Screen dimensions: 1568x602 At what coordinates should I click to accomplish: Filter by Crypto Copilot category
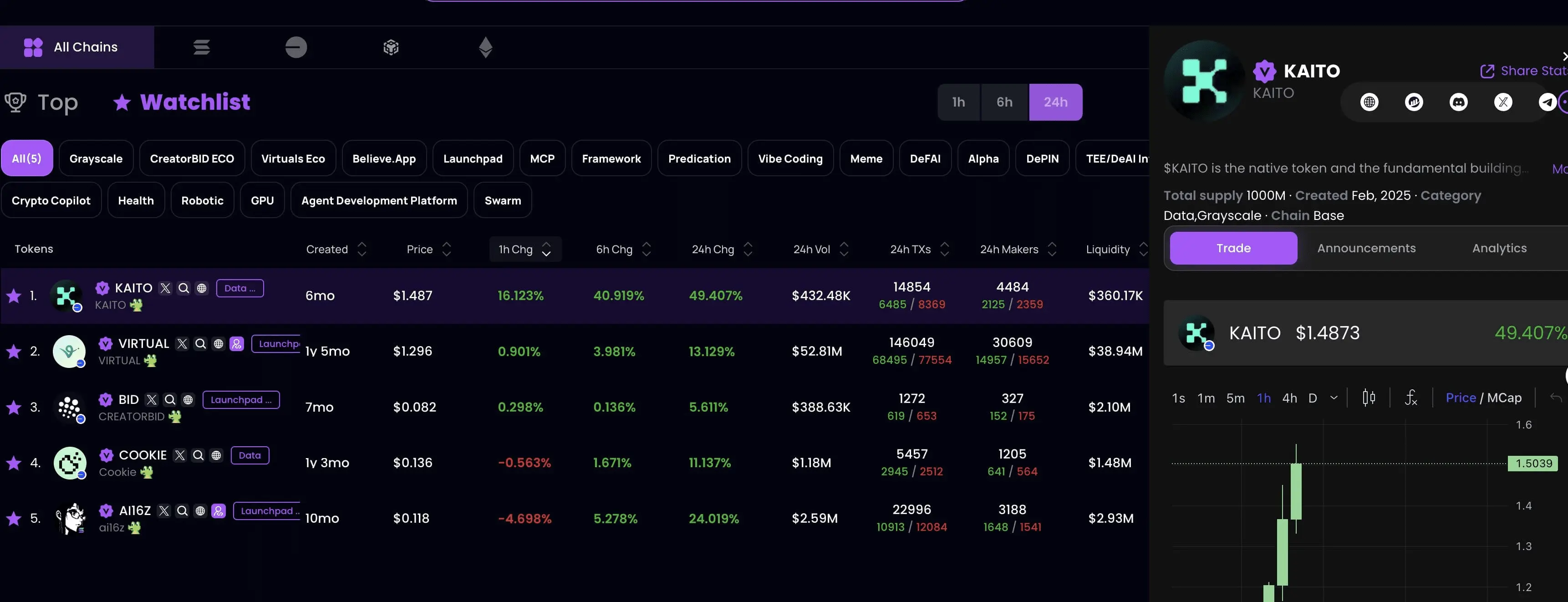[51, 200]
